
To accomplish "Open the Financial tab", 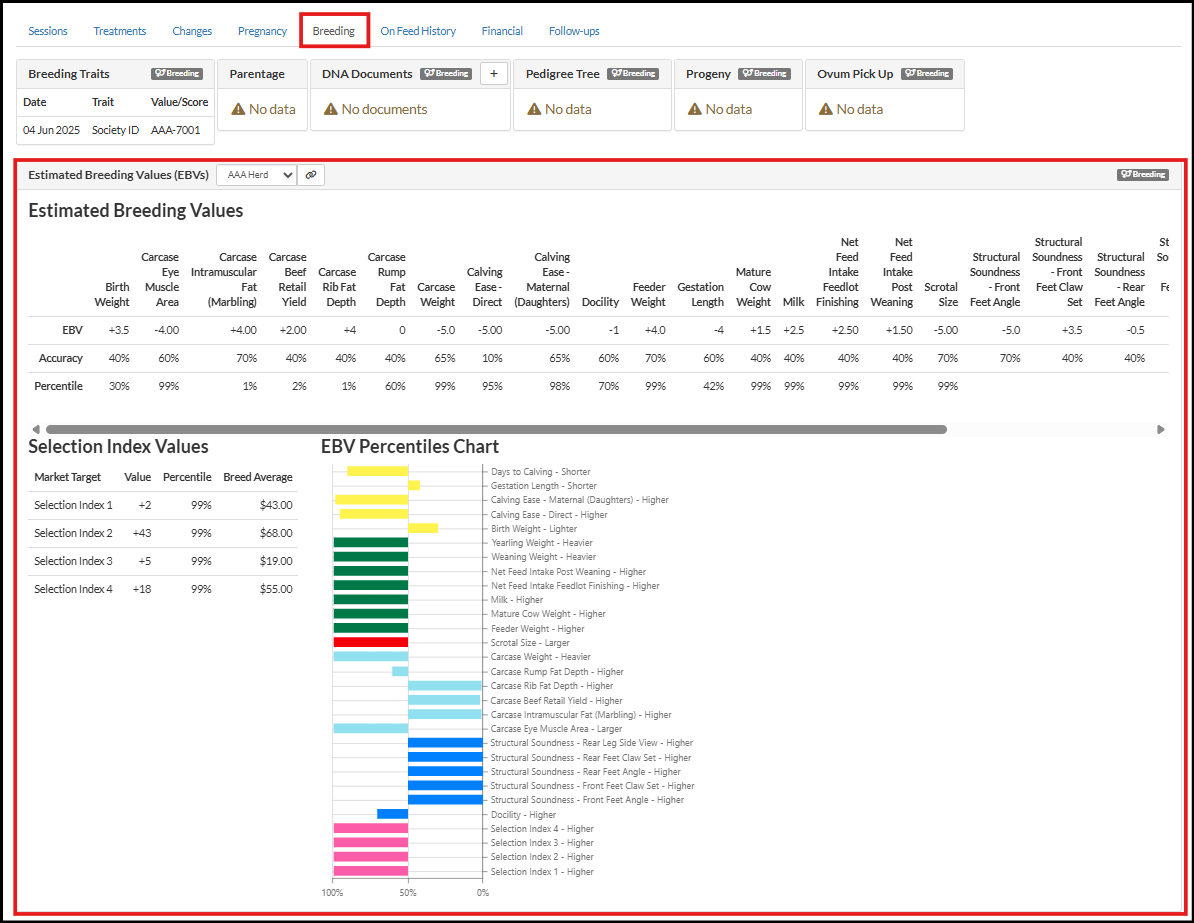I will click(x=502, y=31).
